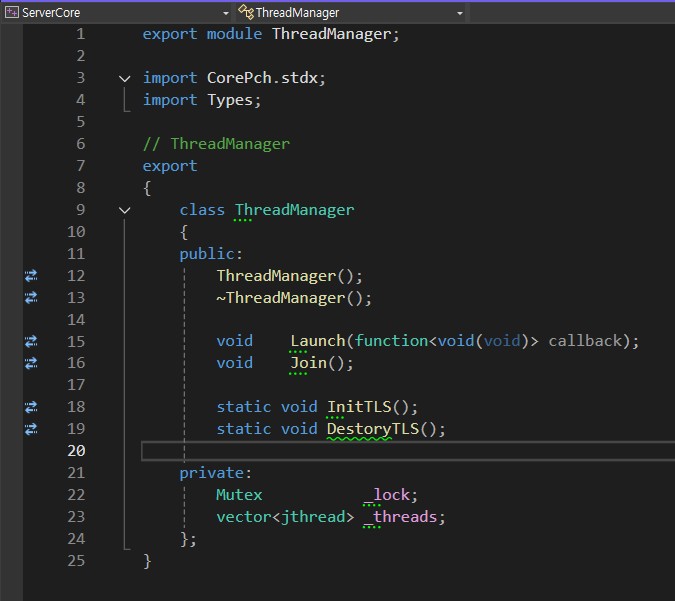675x601 pixels.
Task: Click line number 1 in the gutter
Action: (81, 34)
